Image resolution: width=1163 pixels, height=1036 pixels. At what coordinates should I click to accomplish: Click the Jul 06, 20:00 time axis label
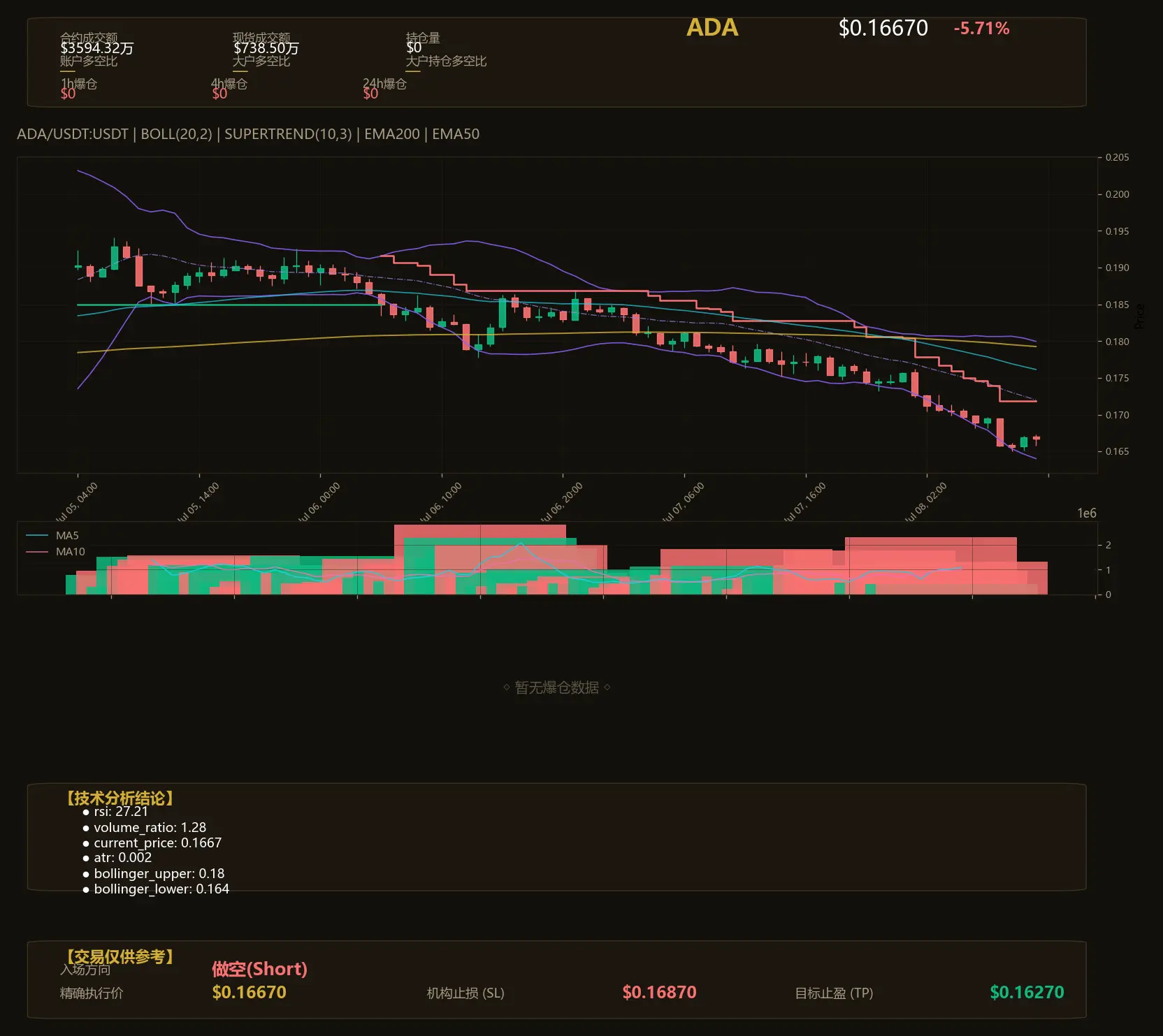pyautogui.click(x=561, y=503)
